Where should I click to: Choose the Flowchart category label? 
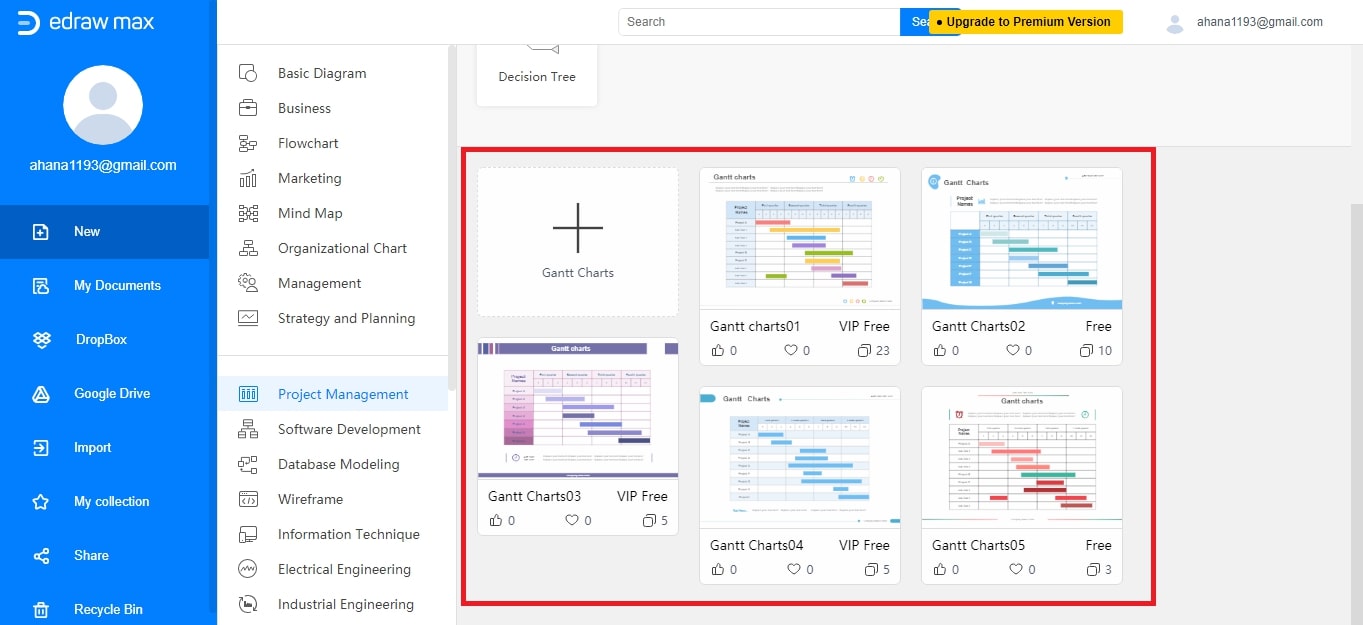pos(308,143)
